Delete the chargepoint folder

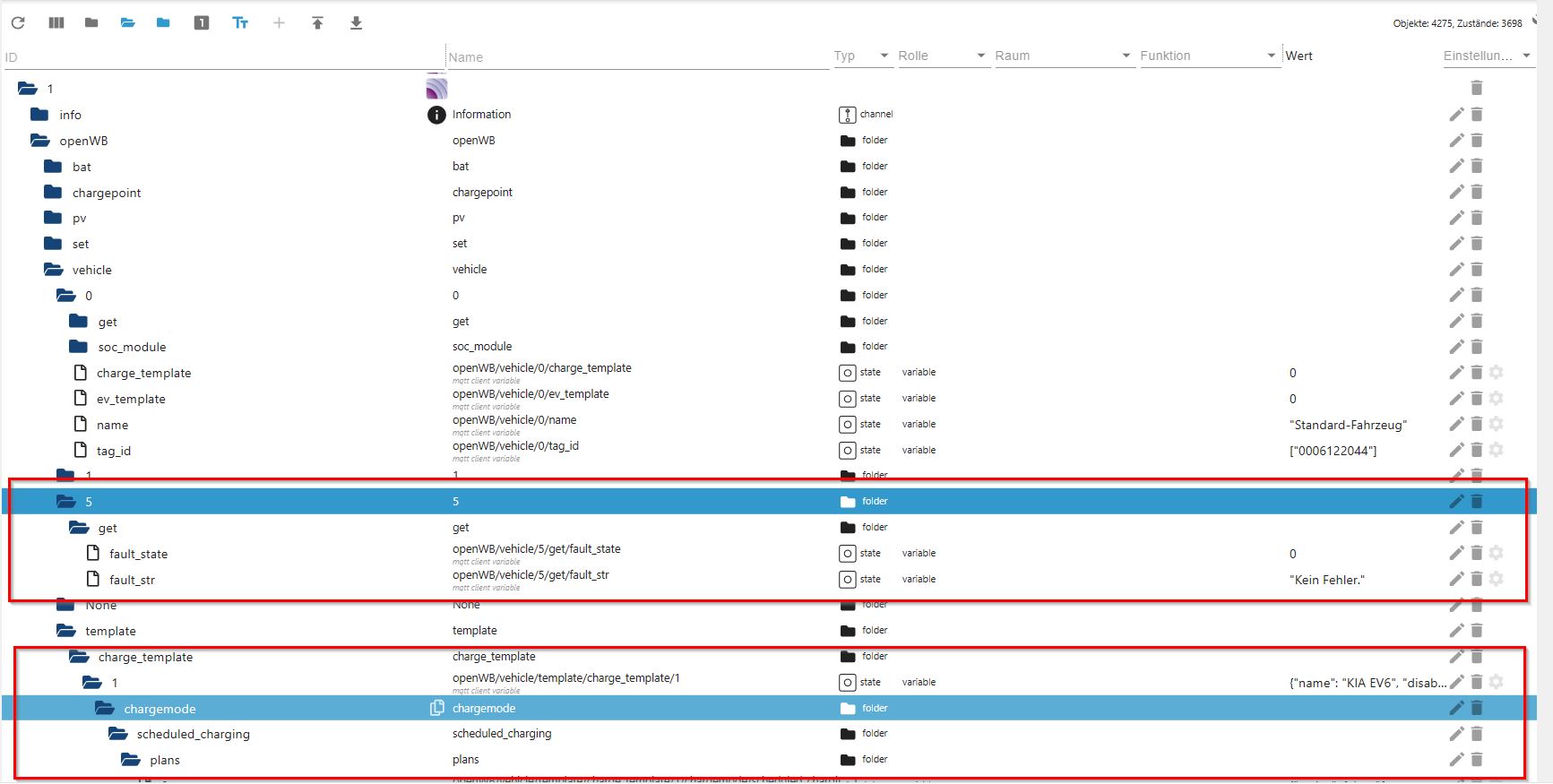pos(1477,192)
